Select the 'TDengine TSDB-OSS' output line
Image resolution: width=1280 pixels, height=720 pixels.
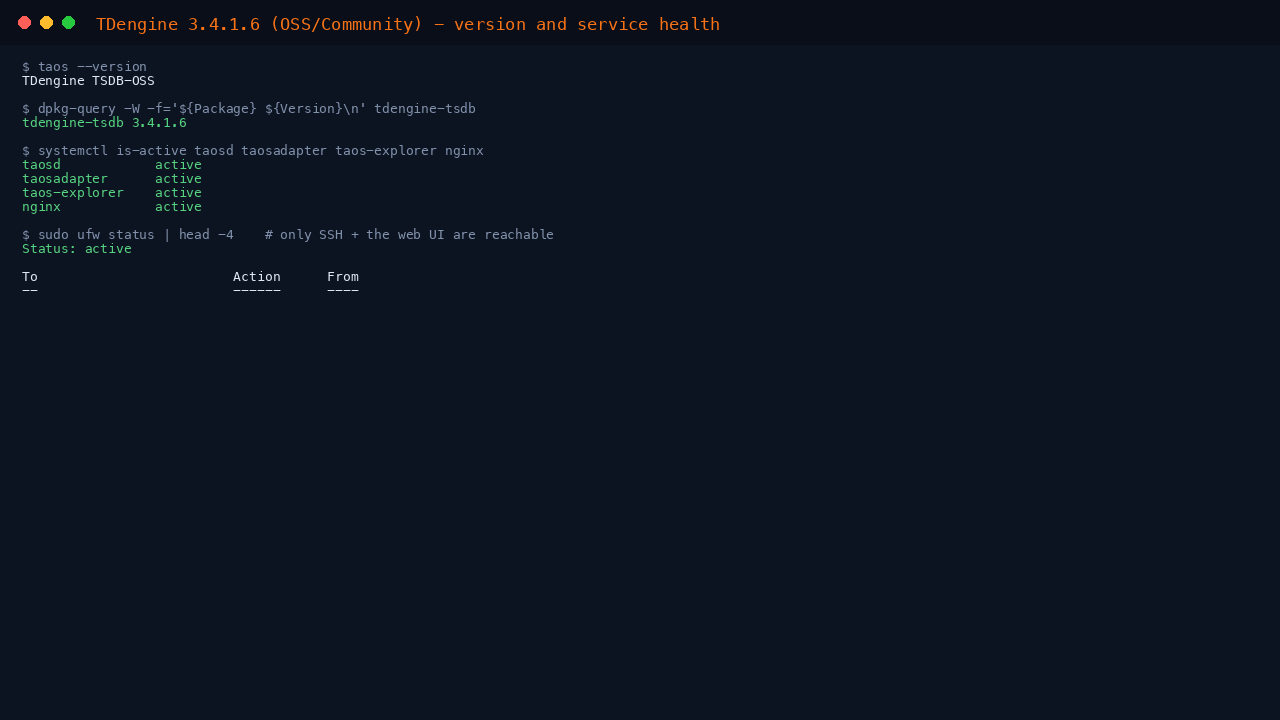pos(88,81)
